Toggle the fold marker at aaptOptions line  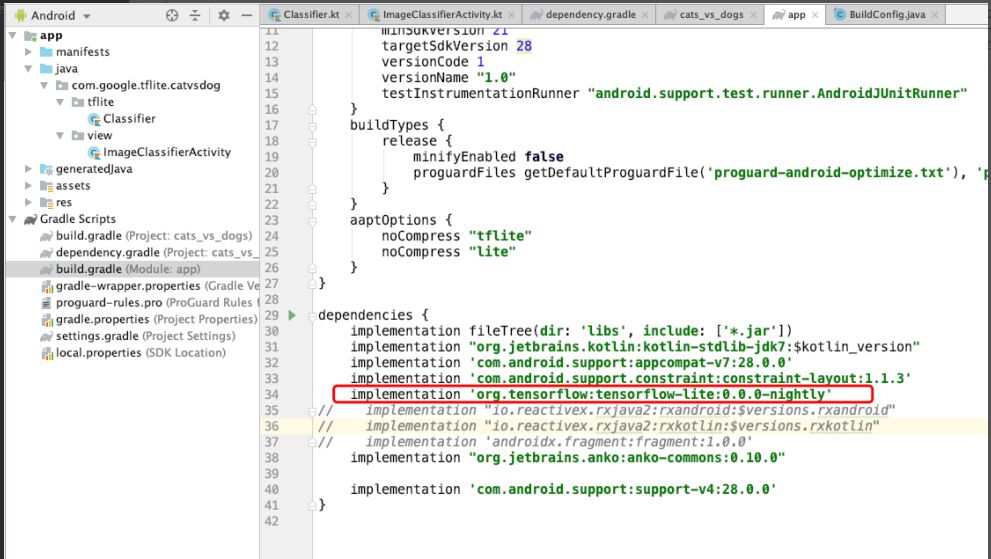312,220
